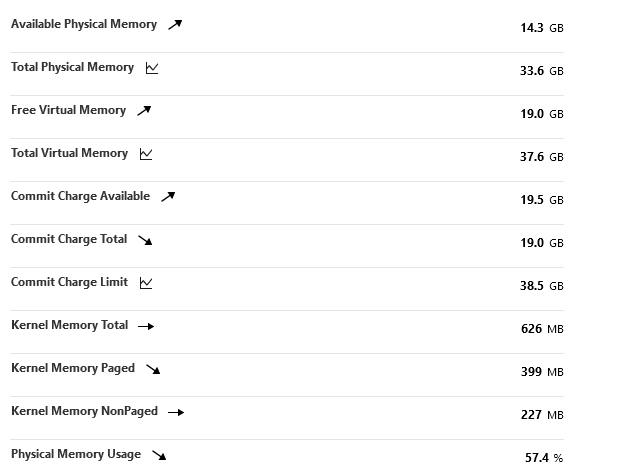
Task: Open the graph icon next to Total Physical Memory
Action: 152,68
